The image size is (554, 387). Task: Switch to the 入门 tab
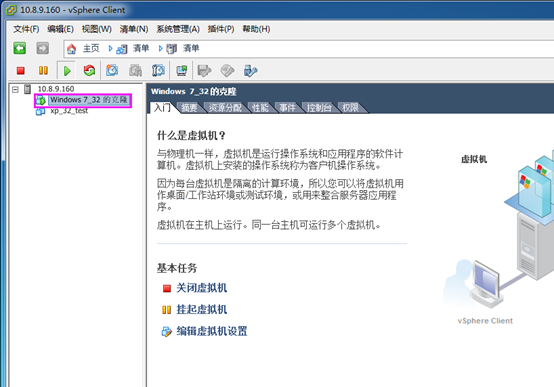(162, 107)
